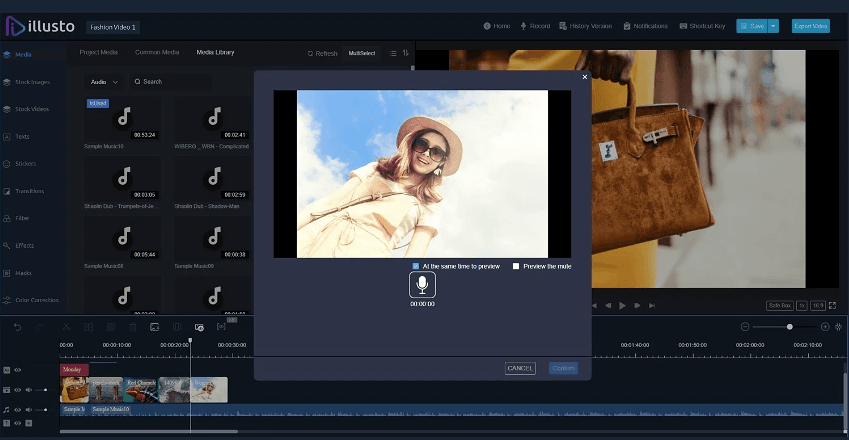Click the undo arrow in timeline toolbar

(x=17, y=327)
